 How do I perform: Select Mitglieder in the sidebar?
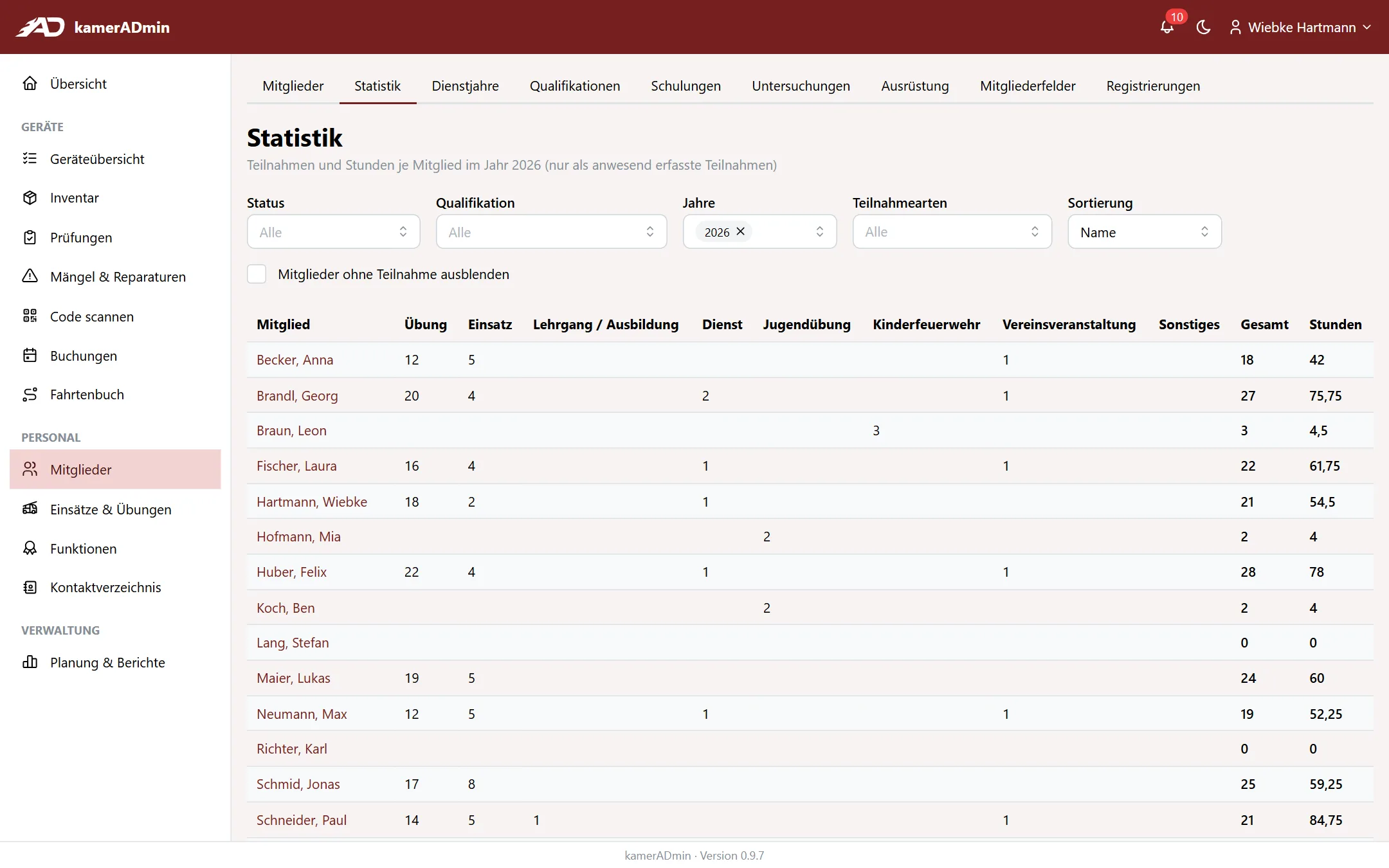(115, 469)
